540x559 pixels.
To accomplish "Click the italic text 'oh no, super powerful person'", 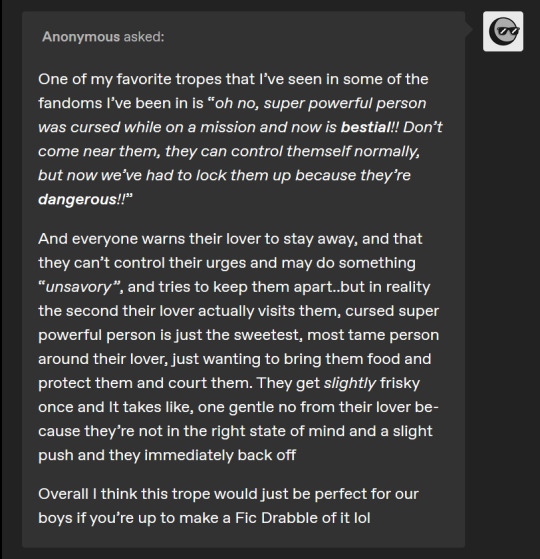I will point(320,103).
